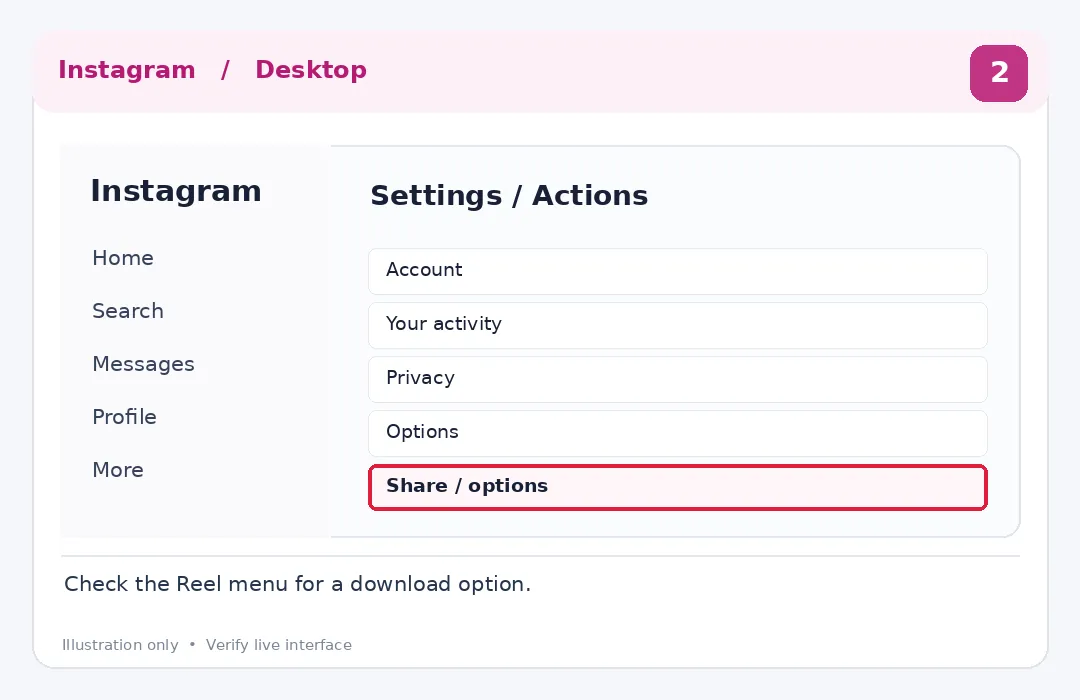Select the Your activity row
Image resolution: width=1080 pixels, height=700 pixels.
pos(678,325)
